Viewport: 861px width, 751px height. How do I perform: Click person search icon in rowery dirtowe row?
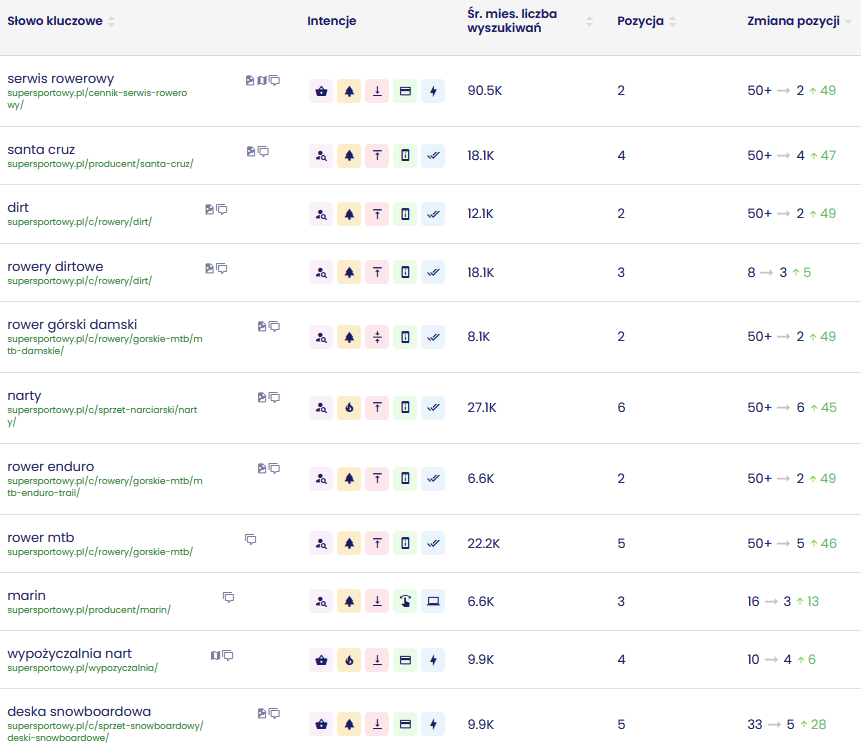point(321,272)
